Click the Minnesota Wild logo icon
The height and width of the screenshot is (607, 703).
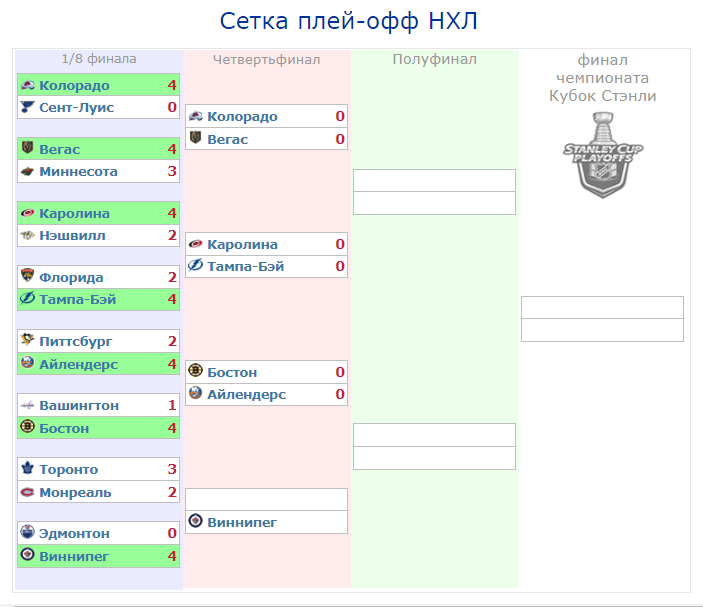click(28, 172)
